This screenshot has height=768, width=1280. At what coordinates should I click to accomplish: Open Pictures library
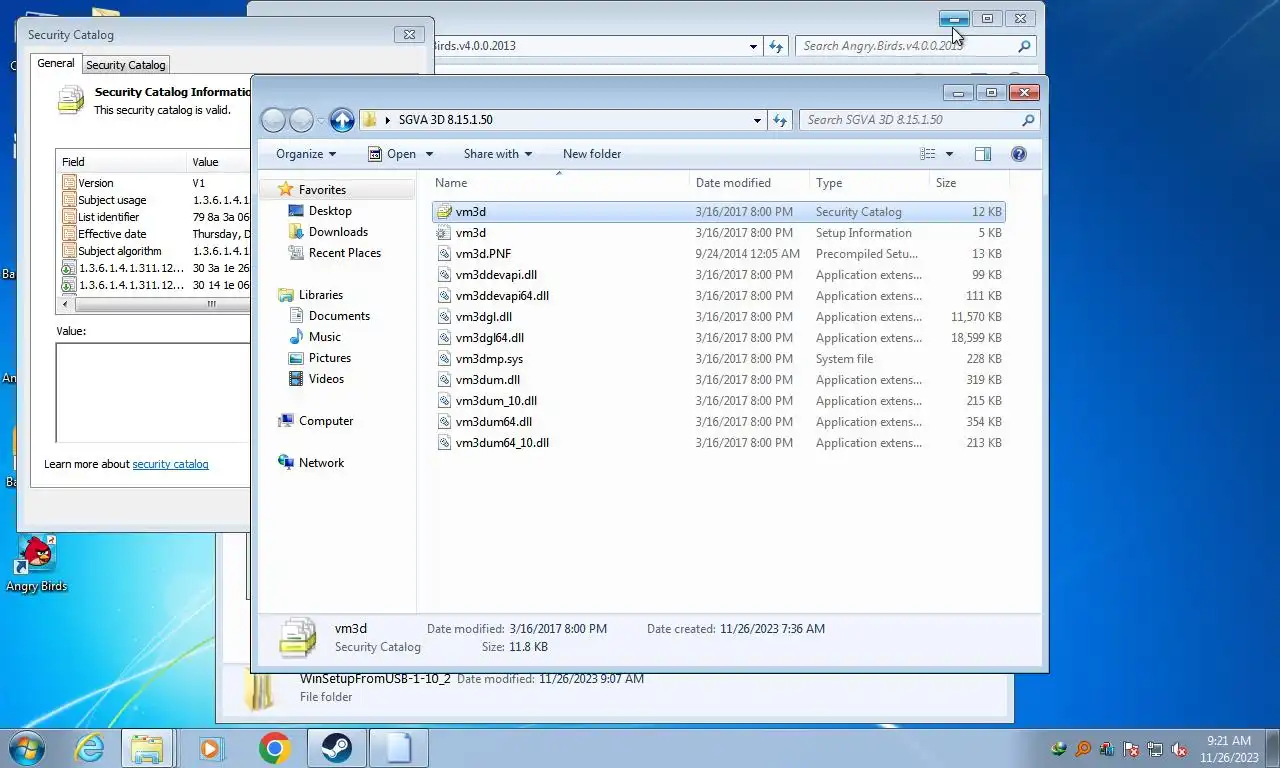[x=330, y=358]
